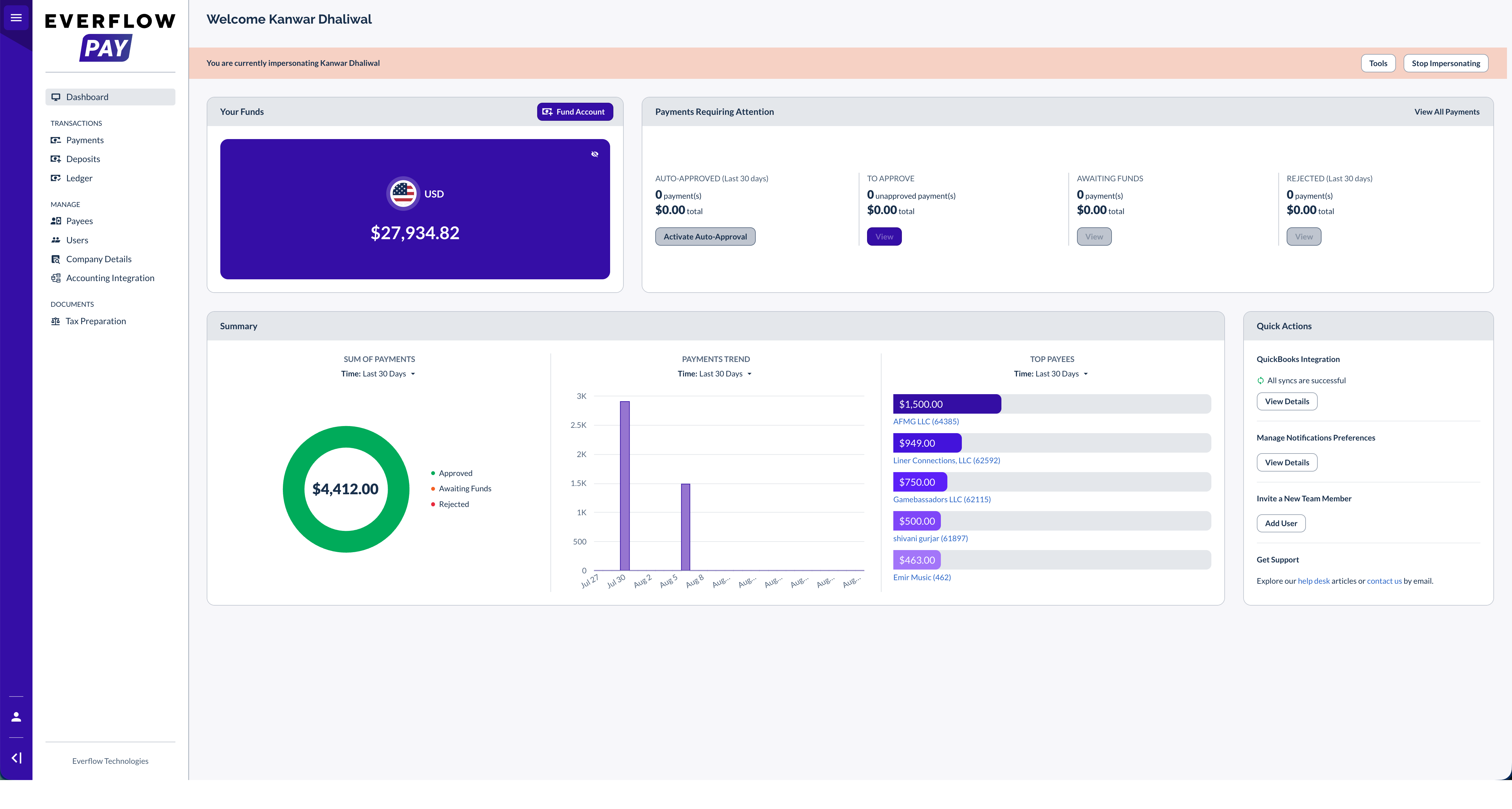This screenshot has height=809, width=1512.
Task: Click the tallest bar near Jul 30
Action: point(625,486)
